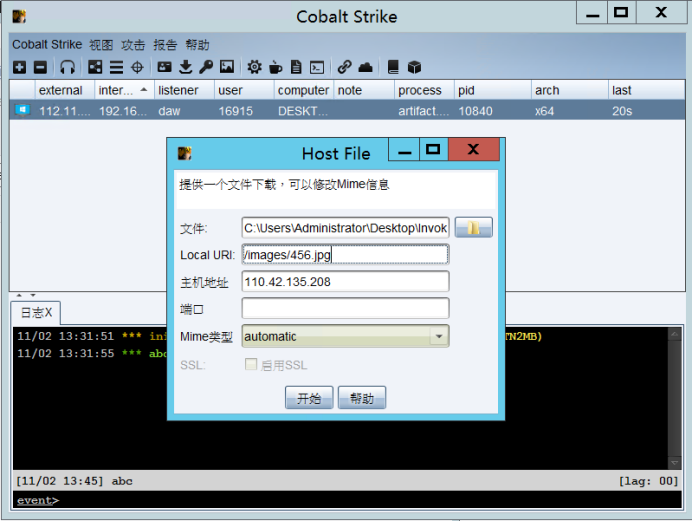The image size is (692, 521).
Task: Click the 主机地址 input field
Action: pyautogui.click(x=346, y=281)
